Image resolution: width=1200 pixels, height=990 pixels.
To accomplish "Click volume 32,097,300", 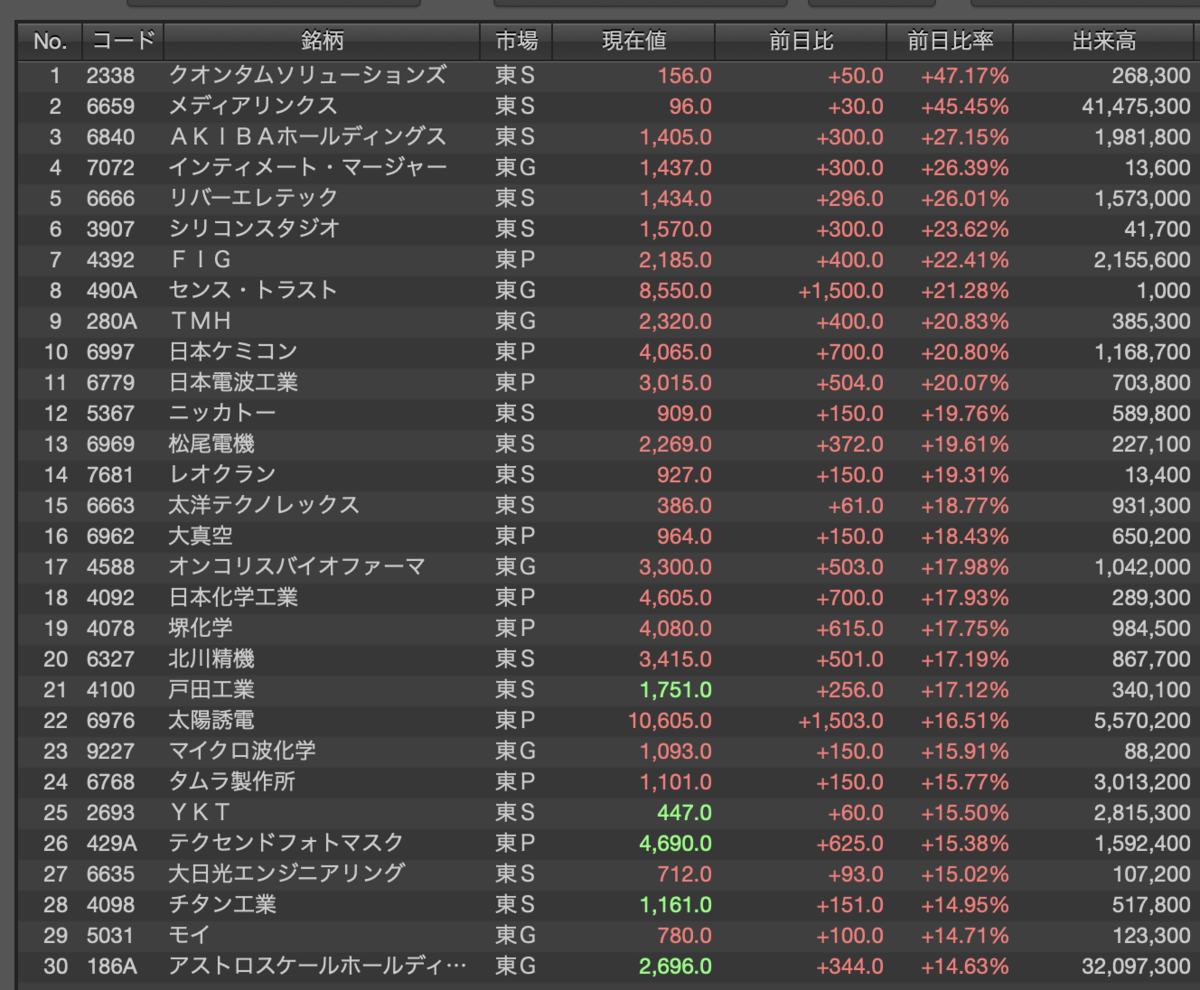I will coord(1137,966).
